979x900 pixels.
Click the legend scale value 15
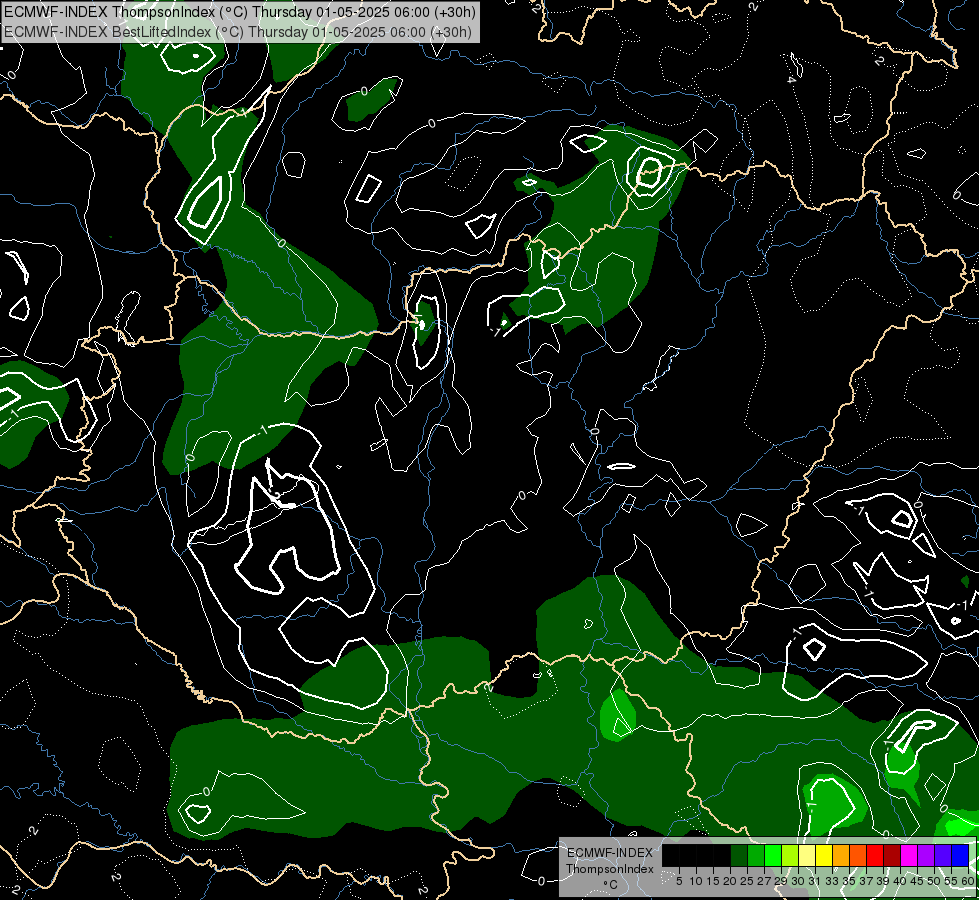coord(714,881)
